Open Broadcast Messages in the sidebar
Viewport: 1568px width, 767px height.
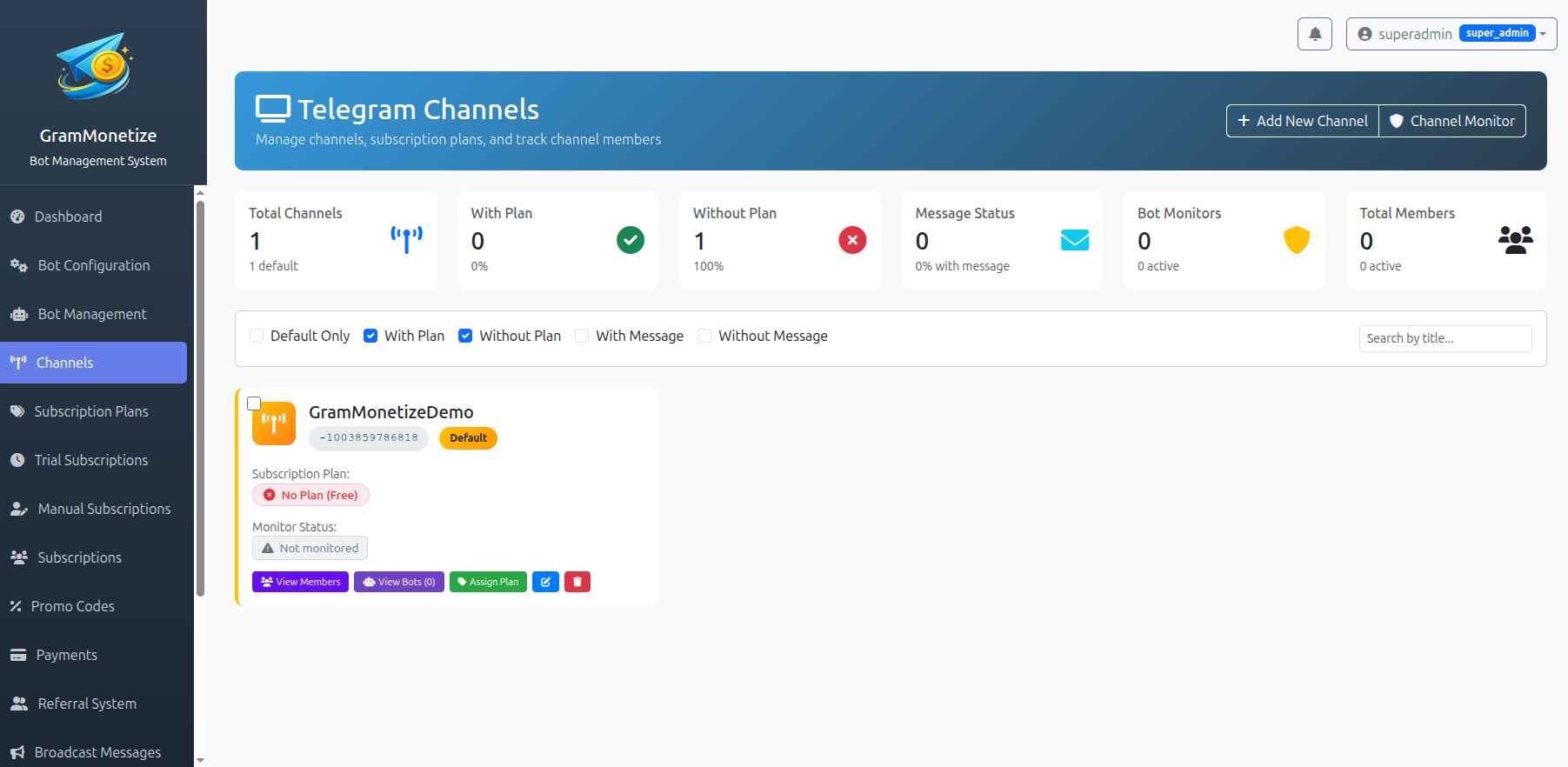point(94,750)
